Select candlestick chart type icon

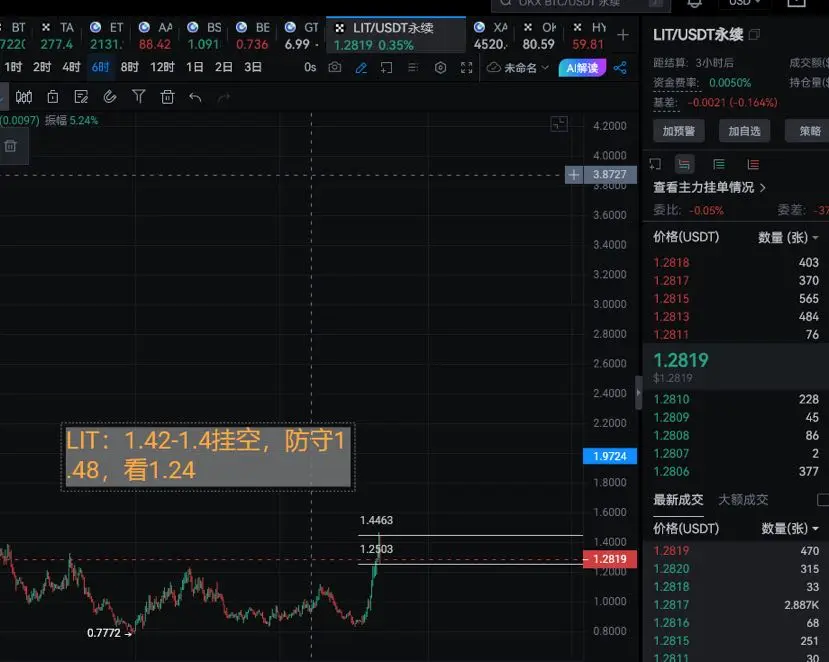24,97
